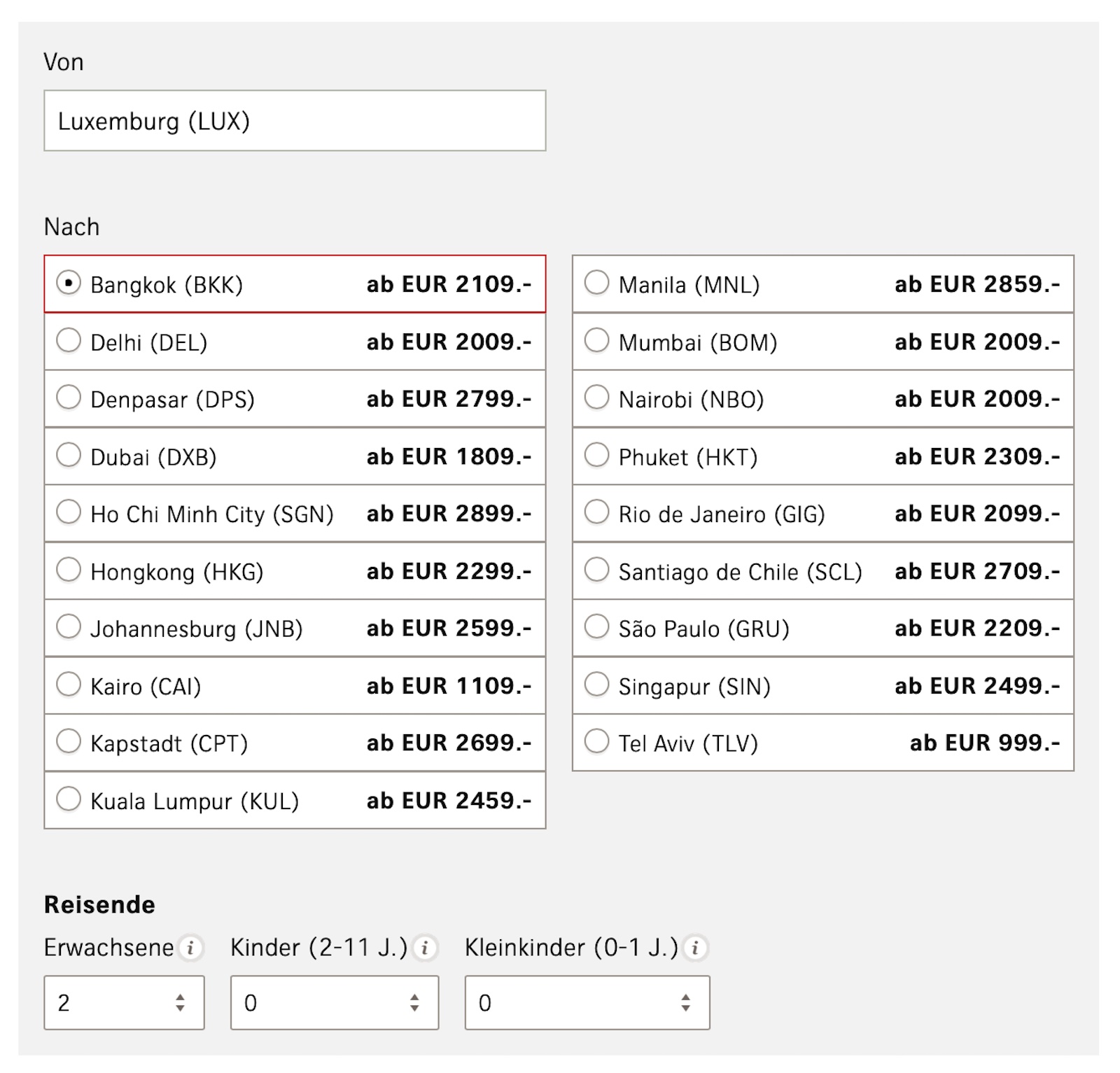Viewport: 1120px width, 1073px height.
Task: Select Johannesburg (JNB) destination
Action: pos(69,626)
